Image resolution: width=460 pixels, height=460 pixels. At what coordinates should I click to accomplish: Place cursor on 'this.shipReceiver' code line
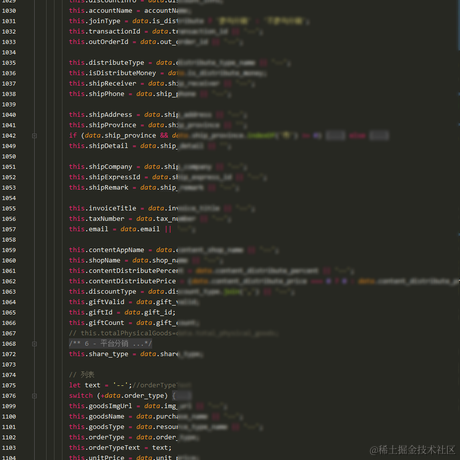pyautogui.click(x=162, y=83)
